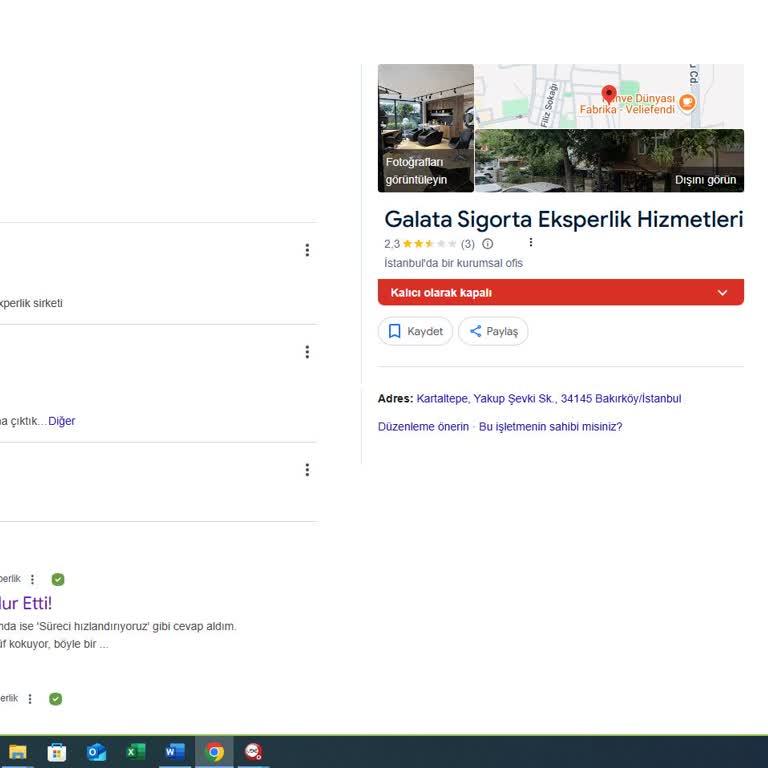Open the topmost three-dot menu in the results list
Screen dimensions: 768x768
pos(307,250)
